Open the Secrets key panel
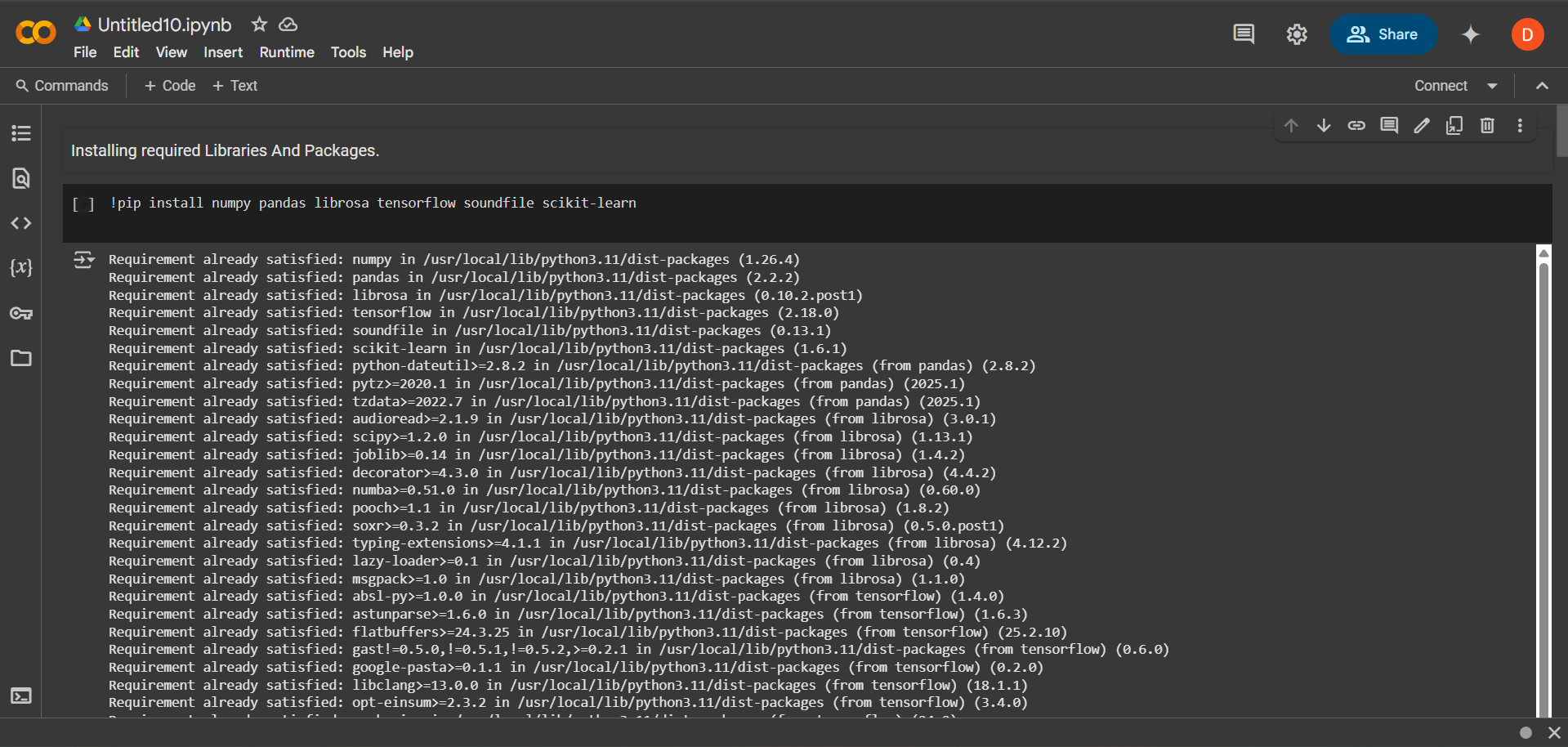 pos(21,313)
